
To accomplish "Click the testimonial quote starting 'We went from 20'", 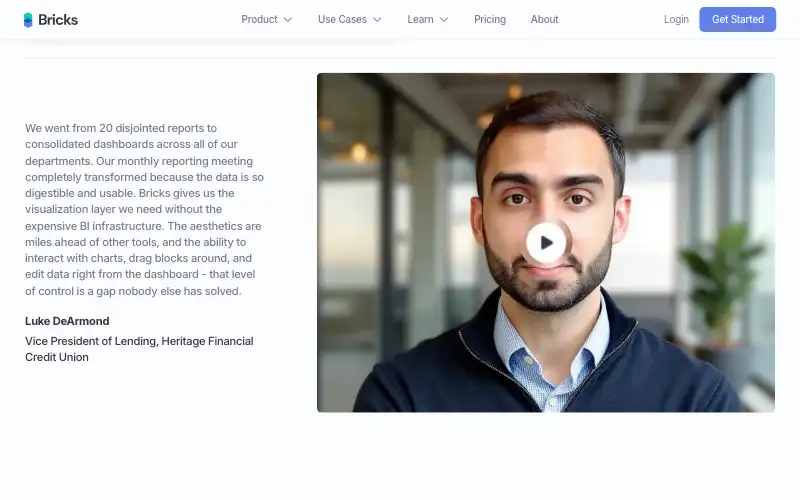I will click(x=144, y=209).
